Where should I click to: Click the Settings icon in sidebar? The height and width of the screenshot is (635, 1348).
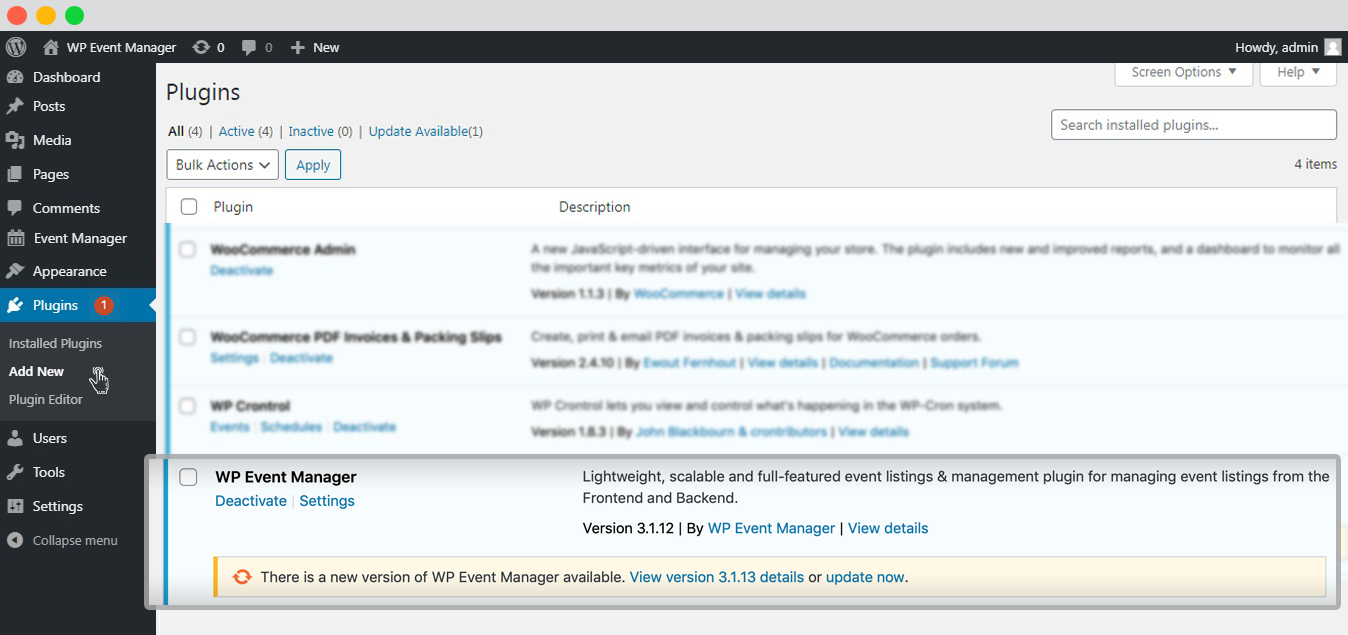coord(15,506)
